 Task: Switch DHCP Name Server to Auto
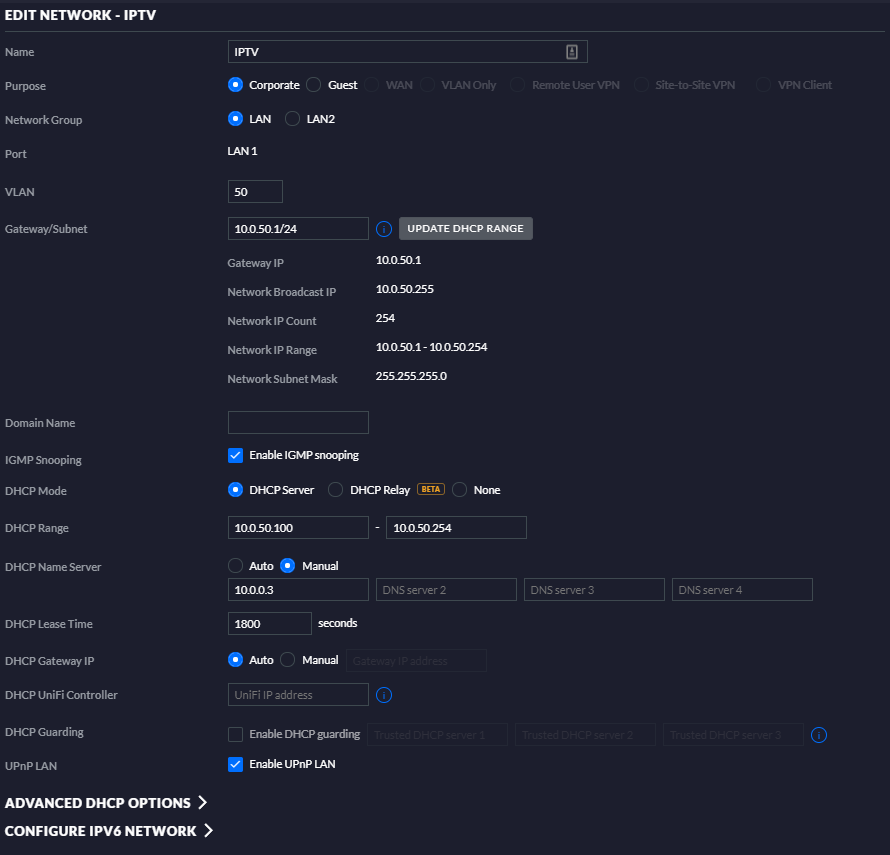pyautogui.click(x=236, y=565)
